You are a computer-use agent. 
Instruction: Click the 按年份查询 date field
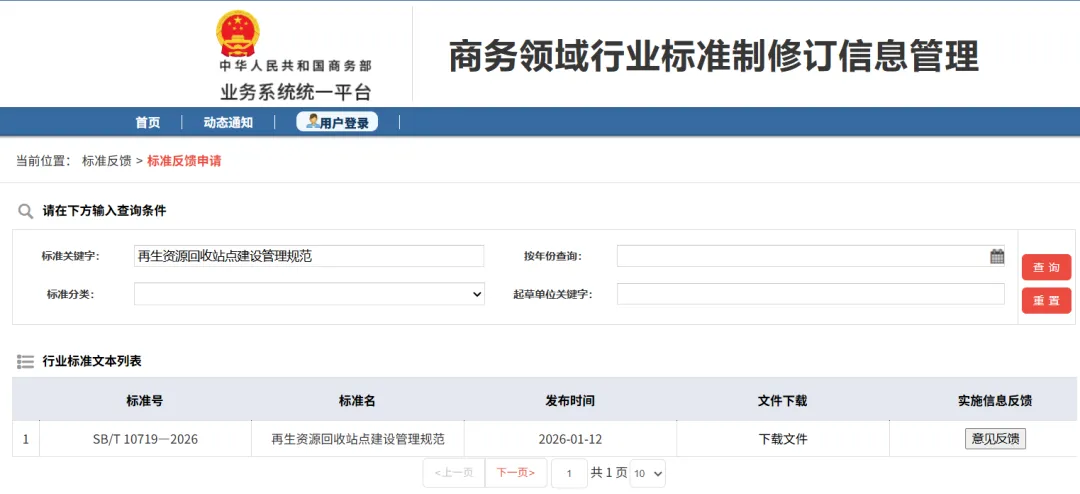800,256
